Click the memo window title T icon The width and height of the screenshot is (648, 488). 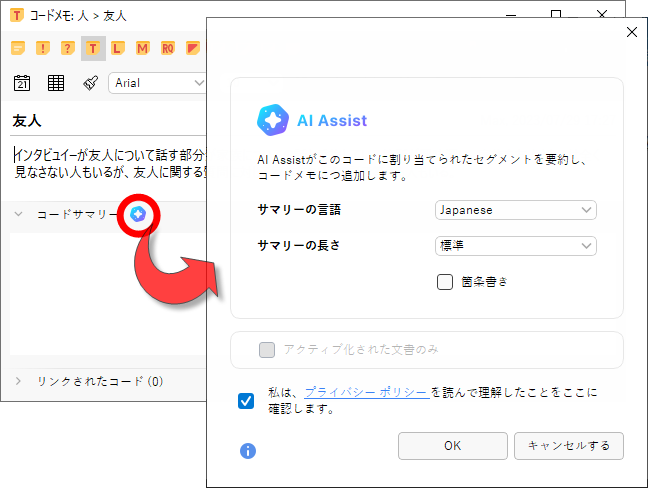(17, 16)
